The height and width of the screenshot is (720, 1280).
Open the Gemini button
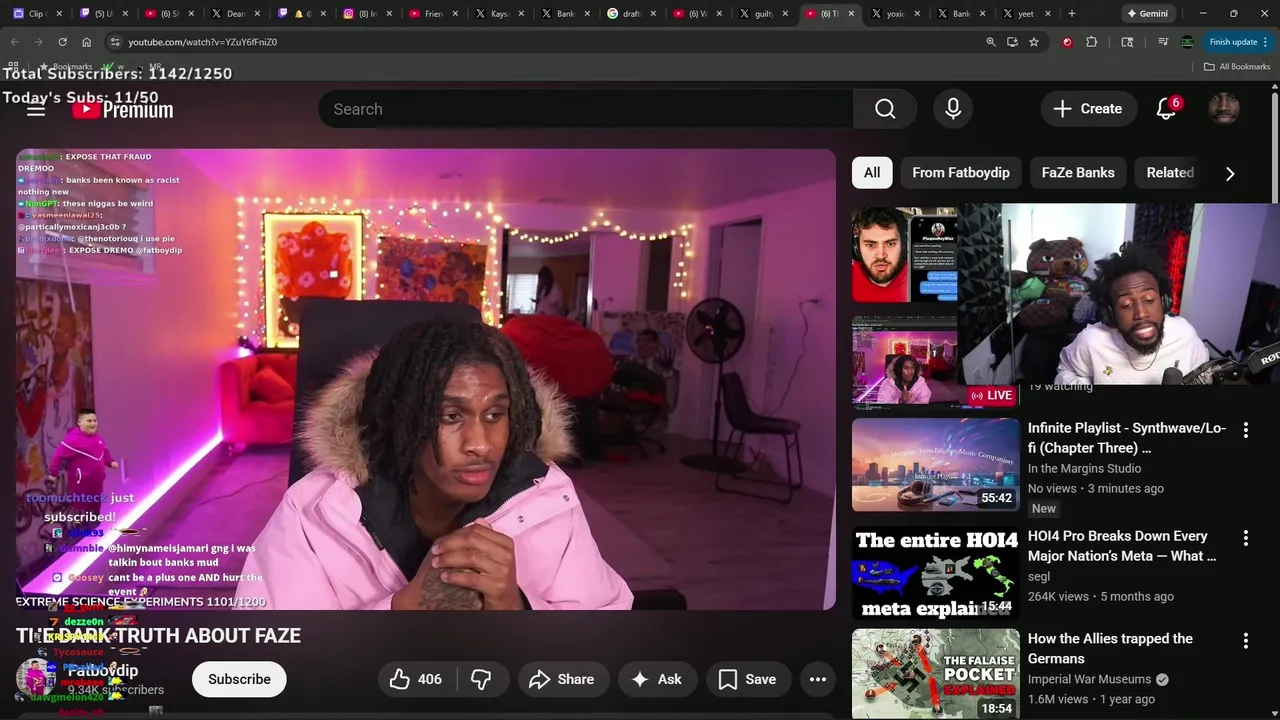[x=1147, y=14]
